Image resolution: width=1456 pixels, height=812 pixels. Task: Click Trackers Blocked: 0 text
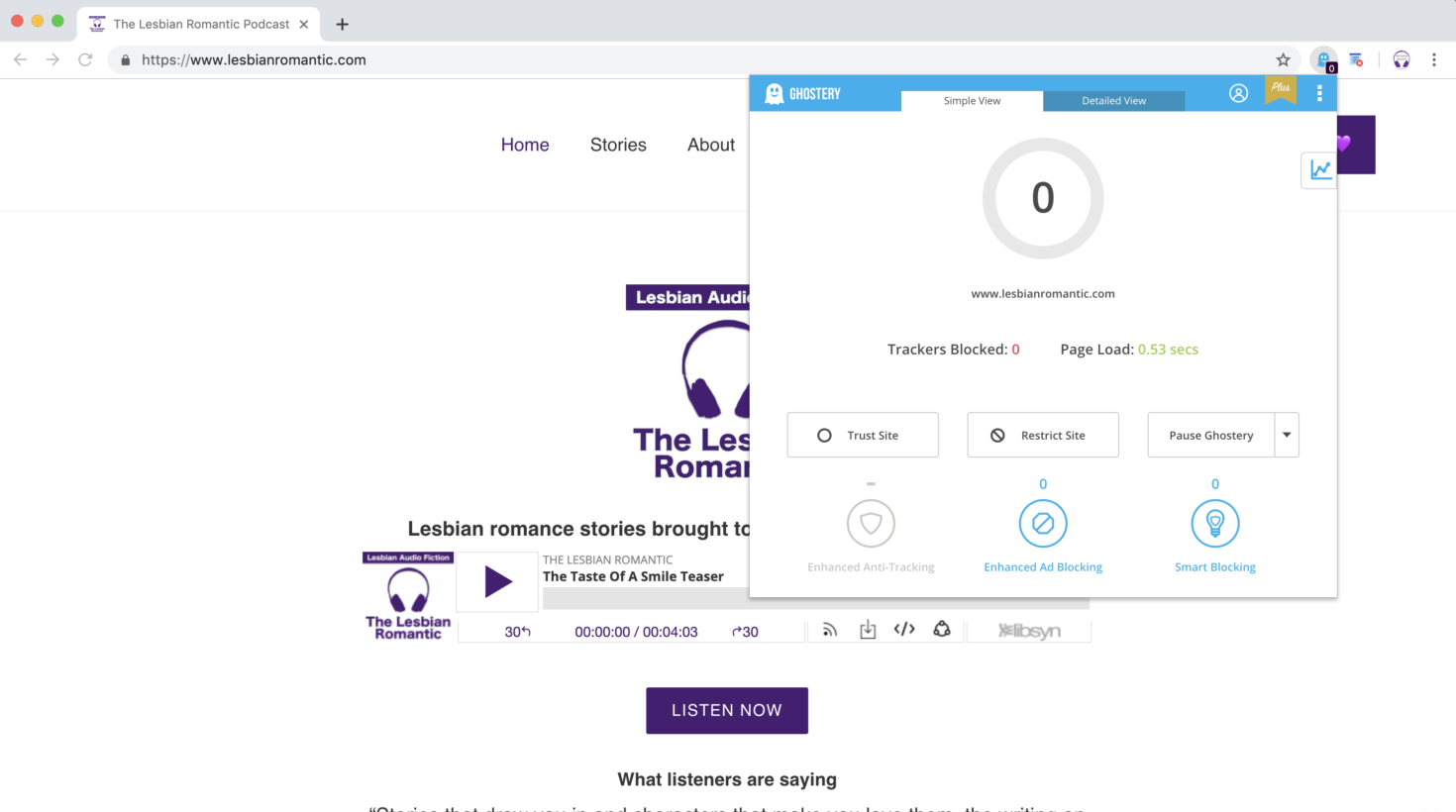click(953, 350)
